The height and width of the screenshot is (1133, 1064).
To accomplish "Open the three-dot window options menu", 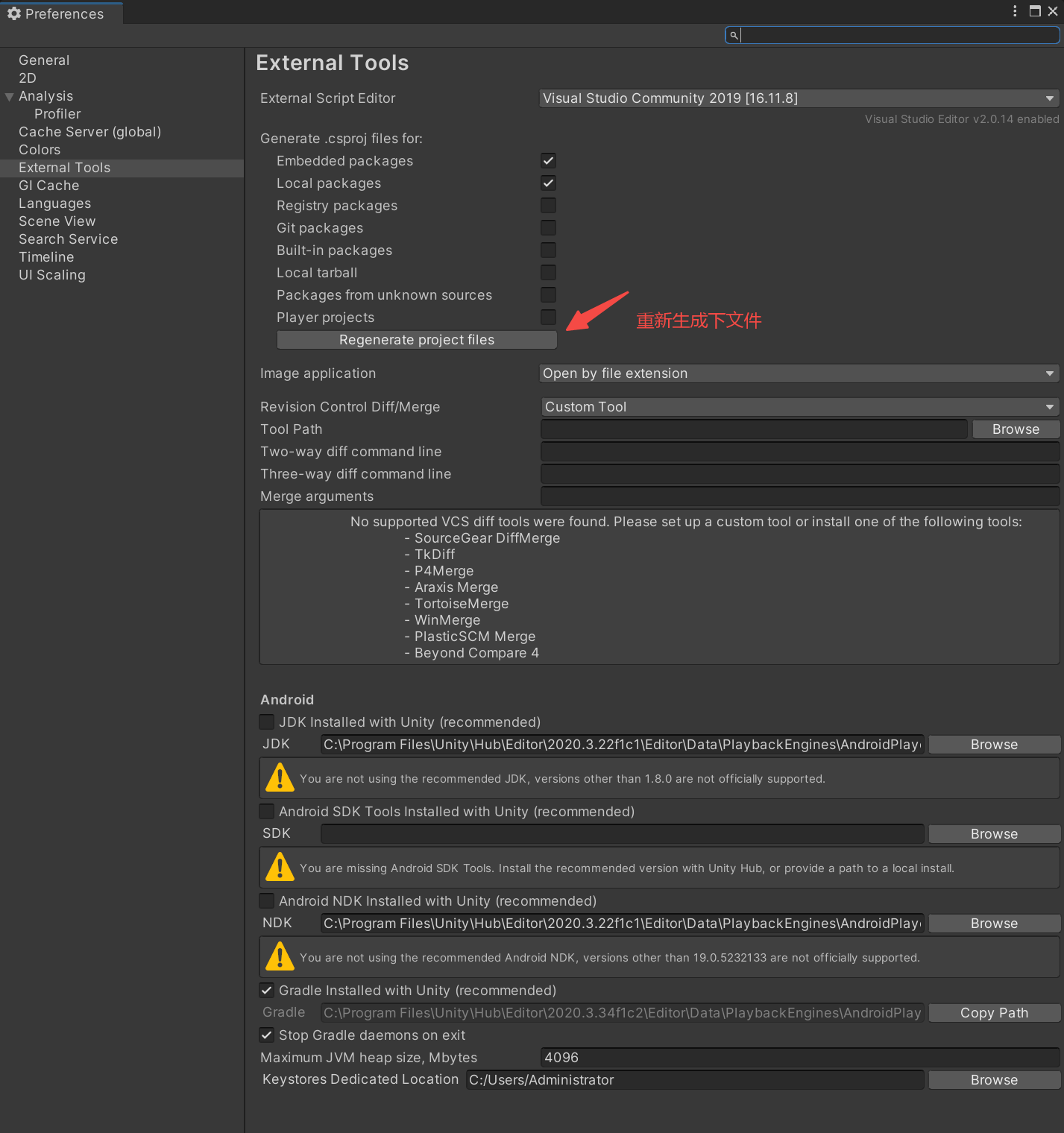I will [x=1015, y=11].
